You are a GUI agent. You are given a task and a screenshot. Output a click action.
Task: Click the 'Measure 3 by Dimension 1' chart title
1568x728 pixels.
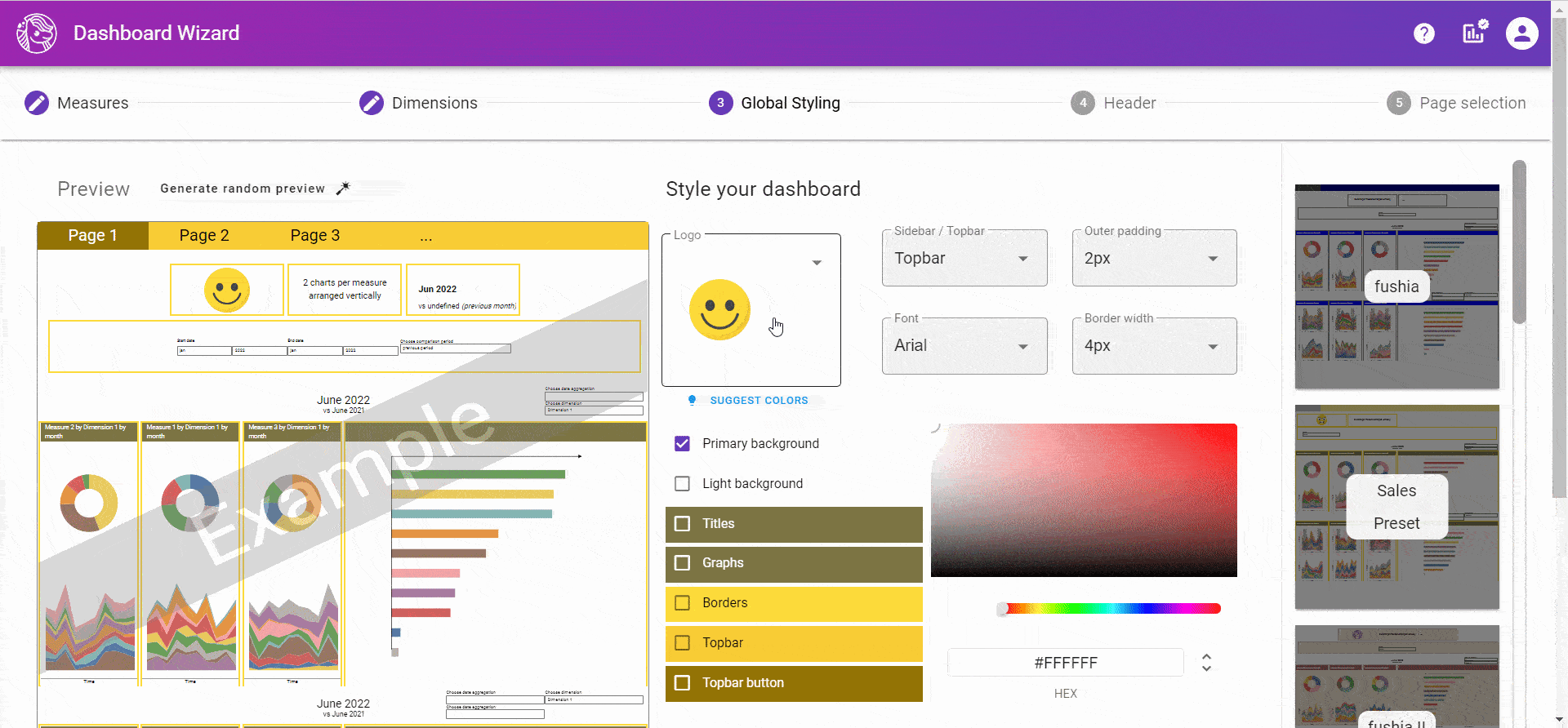tap(292, 431)
